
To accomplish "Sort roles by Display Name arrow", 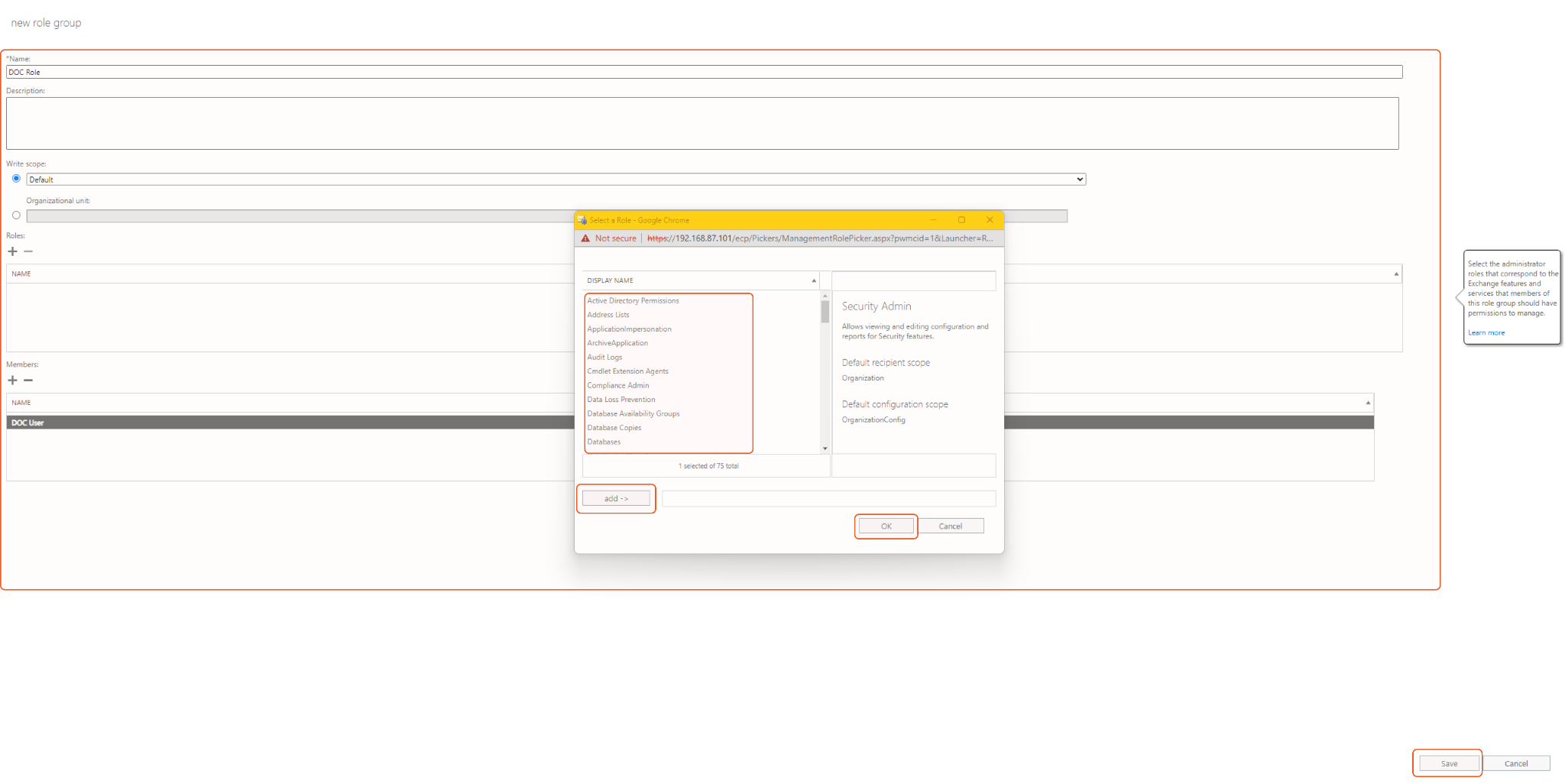I will coord(813,280).
